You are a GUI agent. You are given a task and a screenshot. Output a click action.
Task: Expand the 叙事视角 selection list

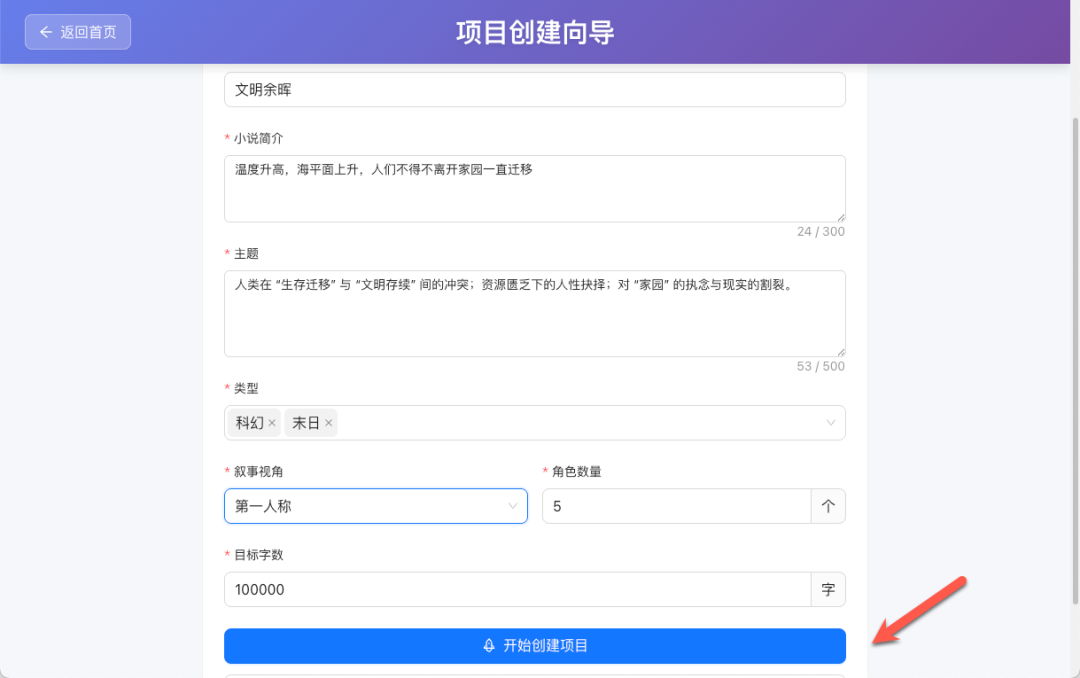(511, 506)
